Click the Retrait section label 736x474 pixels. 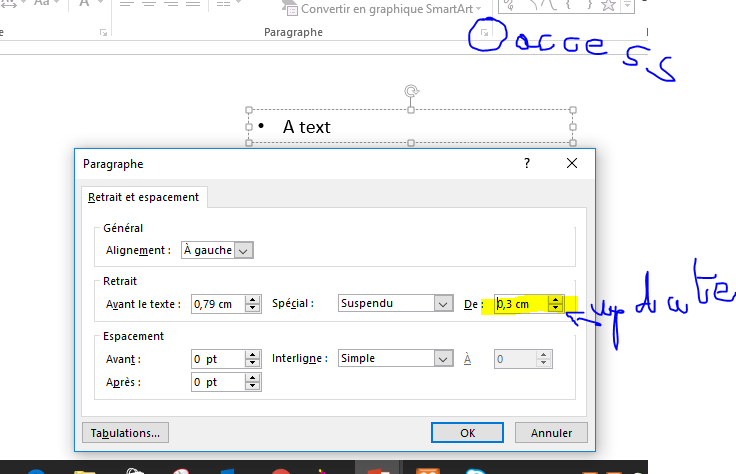pos(120,281)
